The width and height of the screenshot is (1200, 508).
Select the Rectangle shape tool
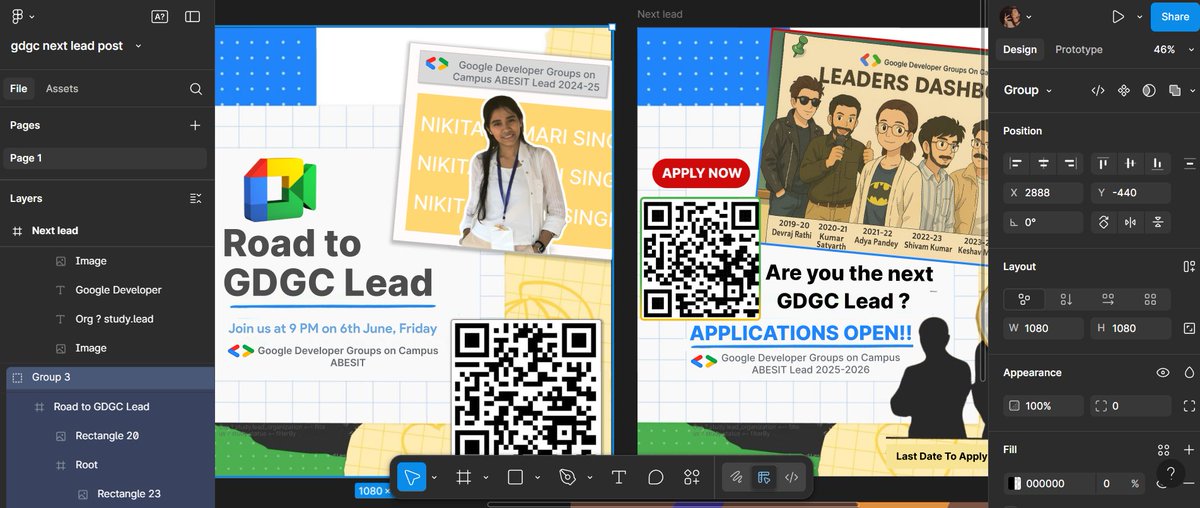tap(515, 477)
